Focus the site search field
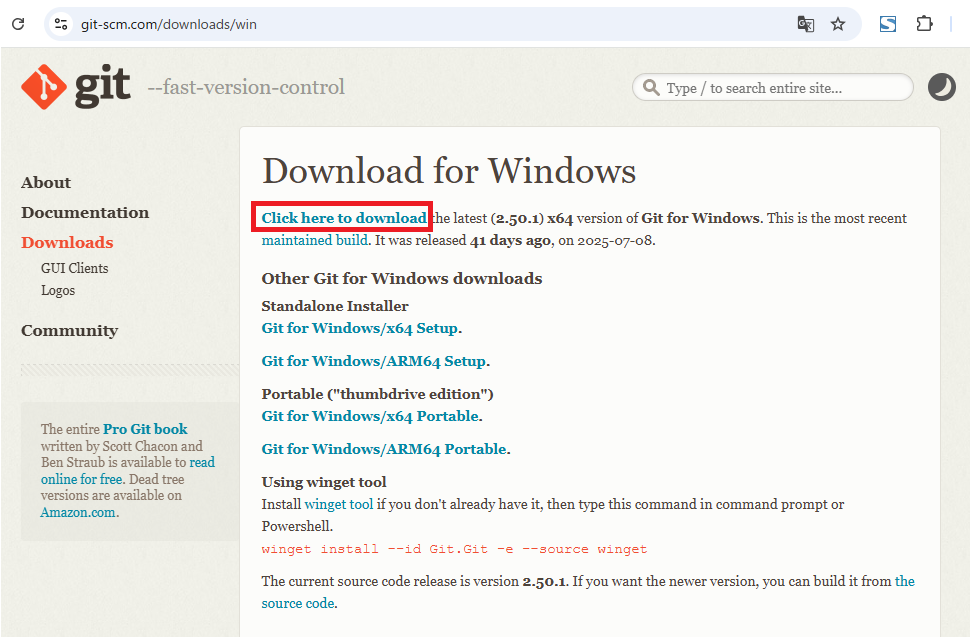 tap(773, 87)
